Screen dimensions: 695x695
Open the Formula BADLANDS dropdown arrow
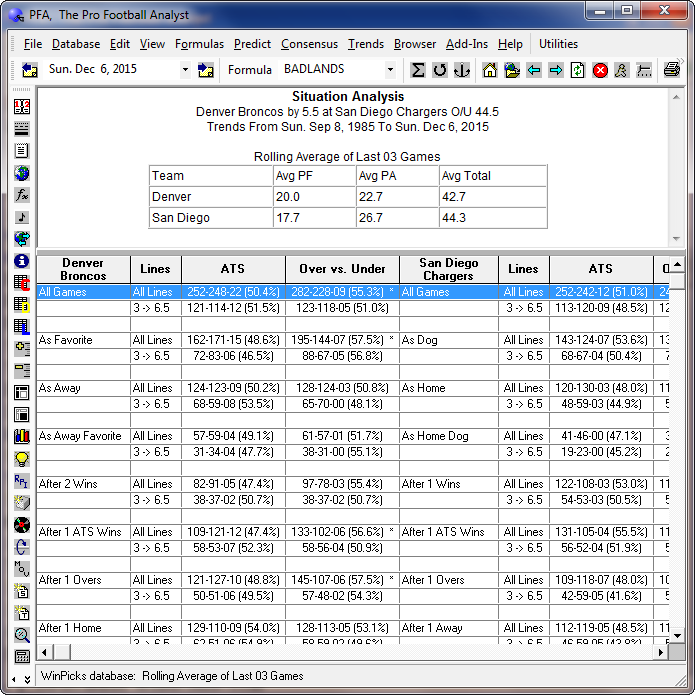click(x=390, y=70)
